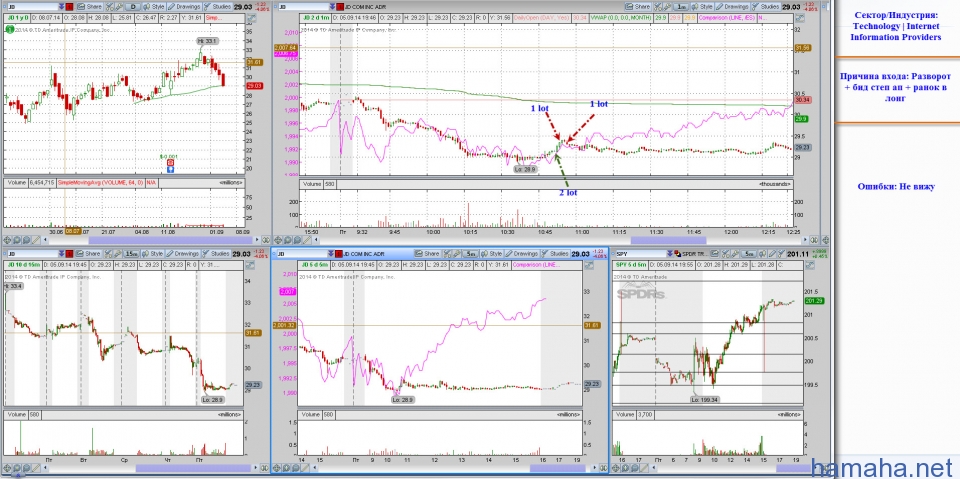The width and height of the screenshot is (960, 479).
Task: Click the 'JD 2 d 1m' chart label
Action: [317, 18]
